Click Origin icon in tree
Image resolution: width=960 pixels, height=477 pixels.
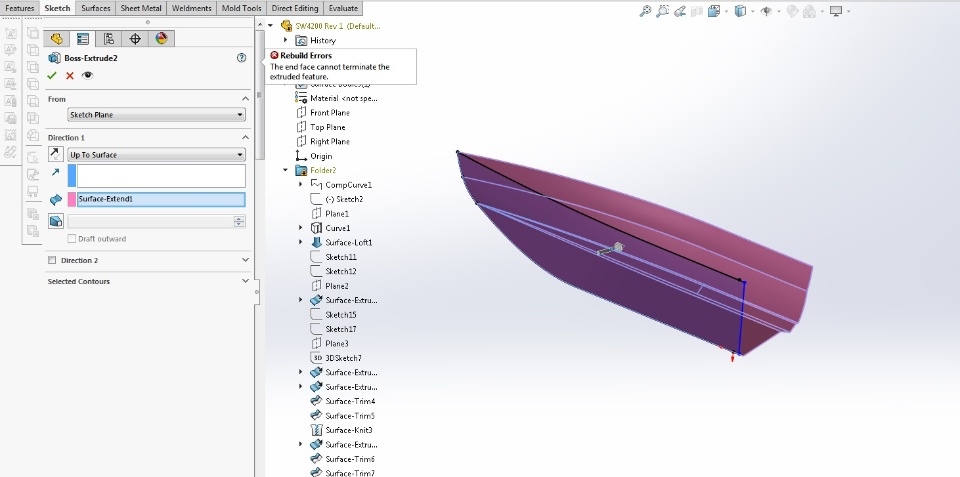[x=301, y=156]
